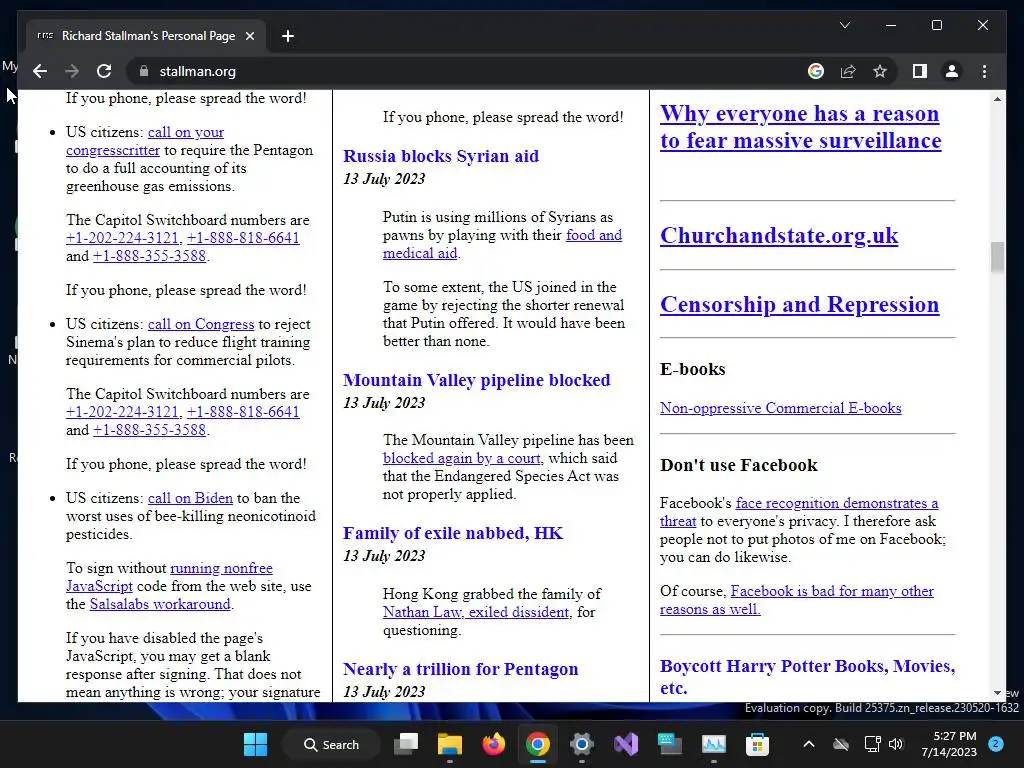Open Task View on taskbar
Screen dimensions: 1024x768
coord(406,744)
